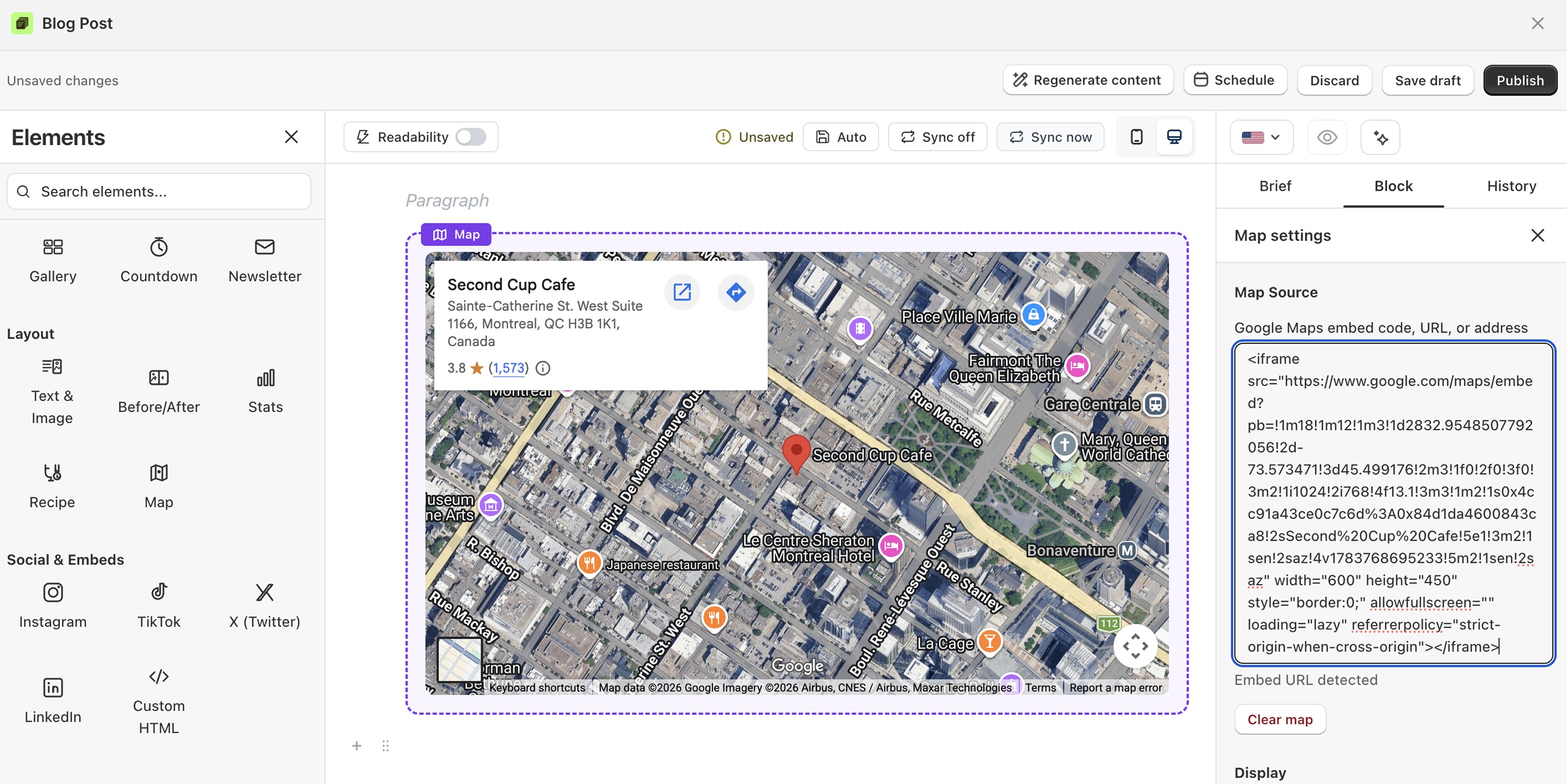Click the add block plus icon
The image size is (1567, 784).
357,746
